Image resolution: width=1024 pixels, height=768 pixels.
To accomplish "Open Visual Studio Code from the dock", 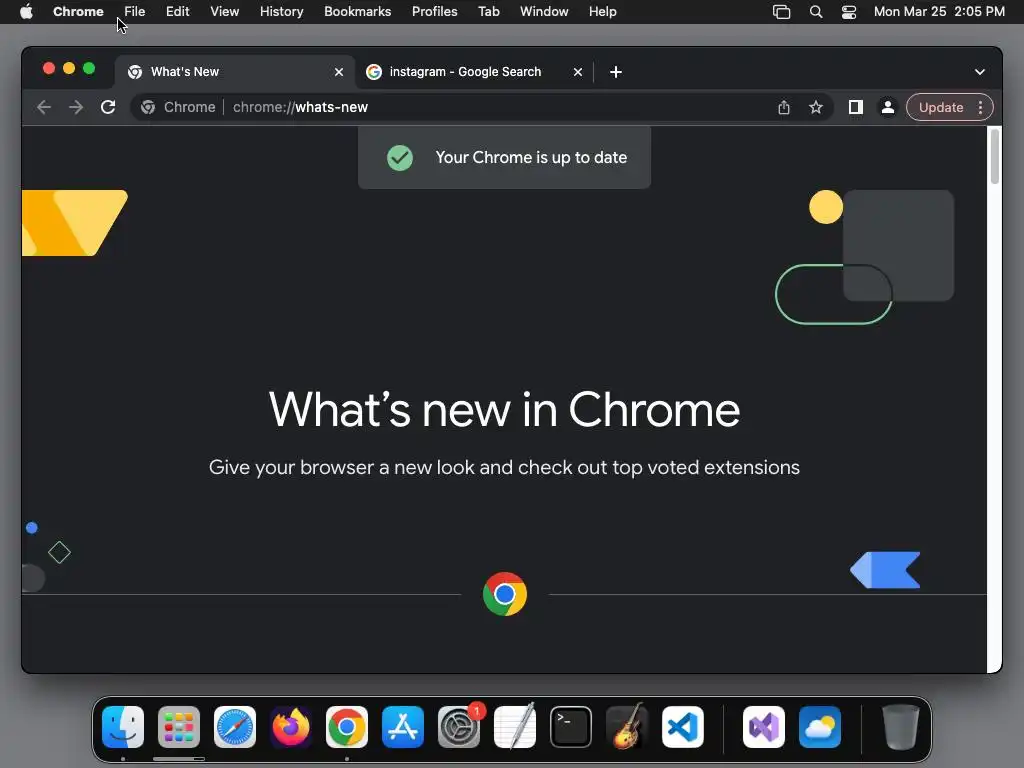I will coord(683,727).
